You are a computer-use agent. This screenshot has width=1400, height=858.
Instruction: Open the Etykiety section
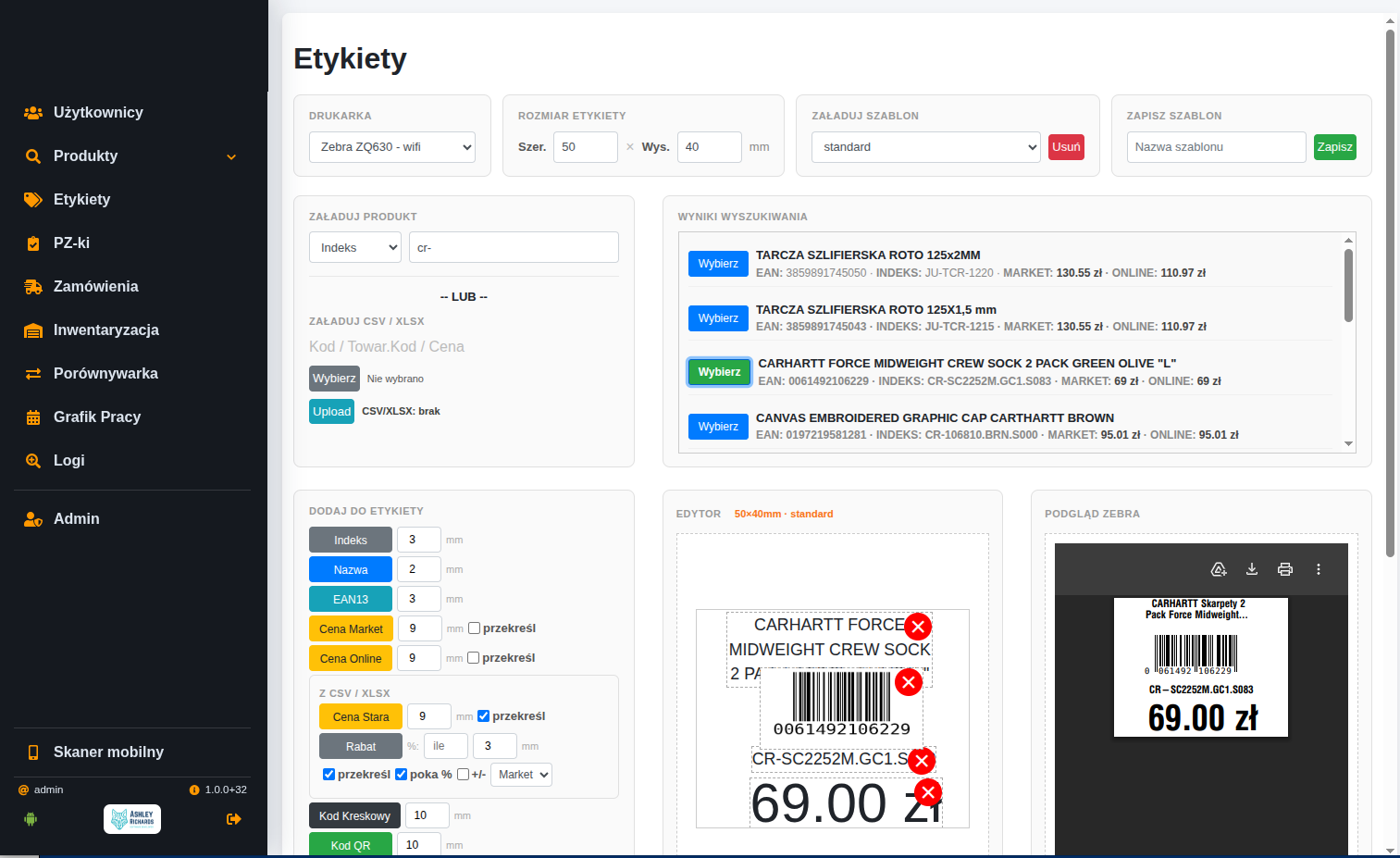(81, 200)
